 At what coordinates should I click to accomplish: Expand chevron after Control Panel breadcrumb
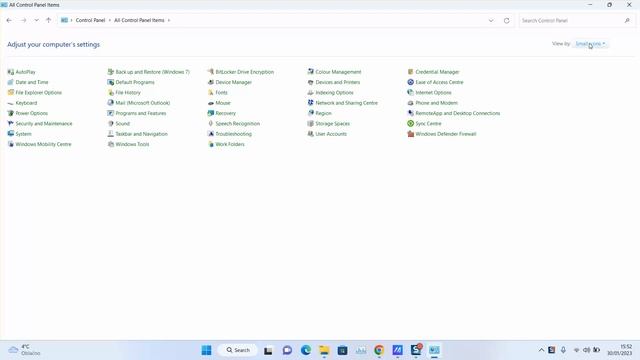coord(110,20)
